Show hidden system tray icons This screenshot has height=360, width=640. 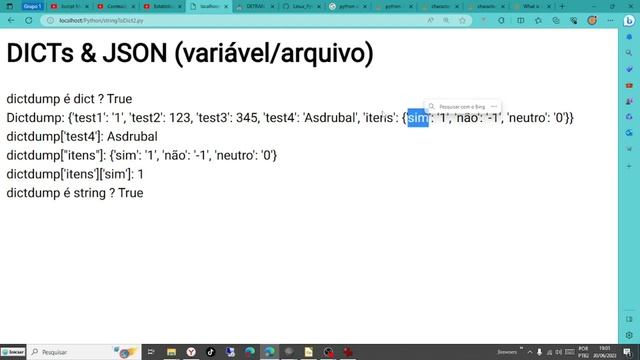tap(530, 352)
